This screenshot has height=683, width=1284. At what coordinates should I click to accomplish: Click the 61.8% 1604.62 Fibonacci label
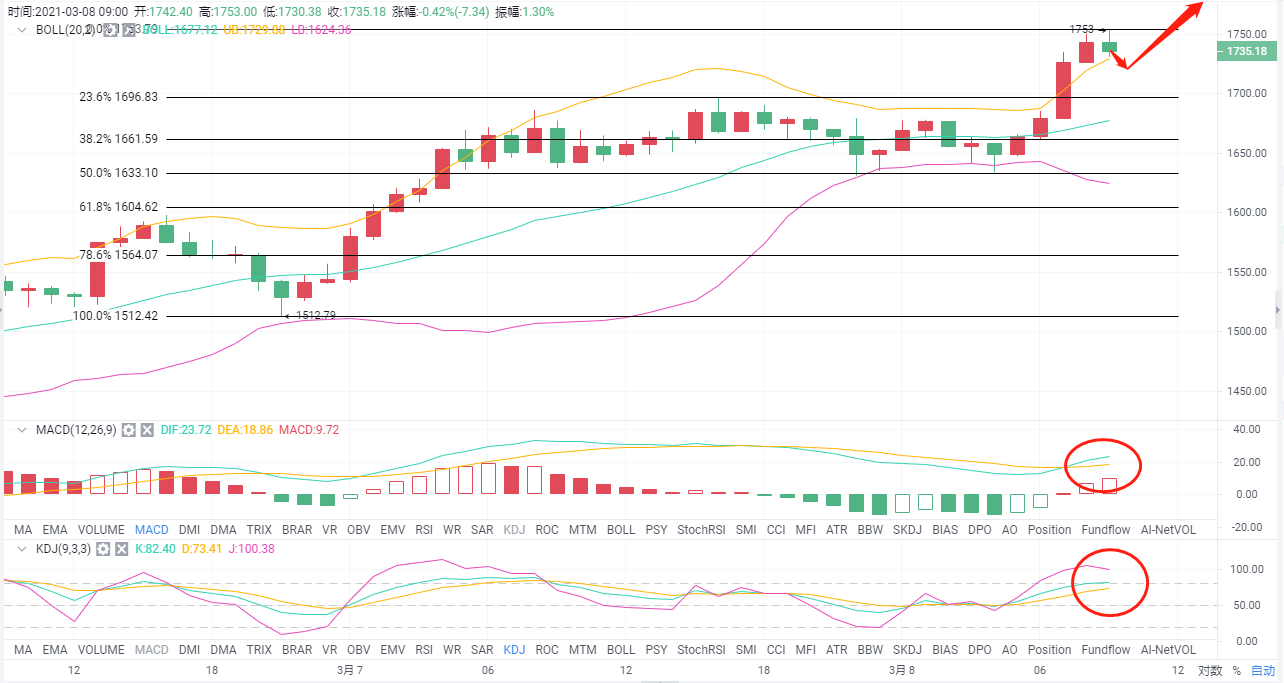click(117, 207)
